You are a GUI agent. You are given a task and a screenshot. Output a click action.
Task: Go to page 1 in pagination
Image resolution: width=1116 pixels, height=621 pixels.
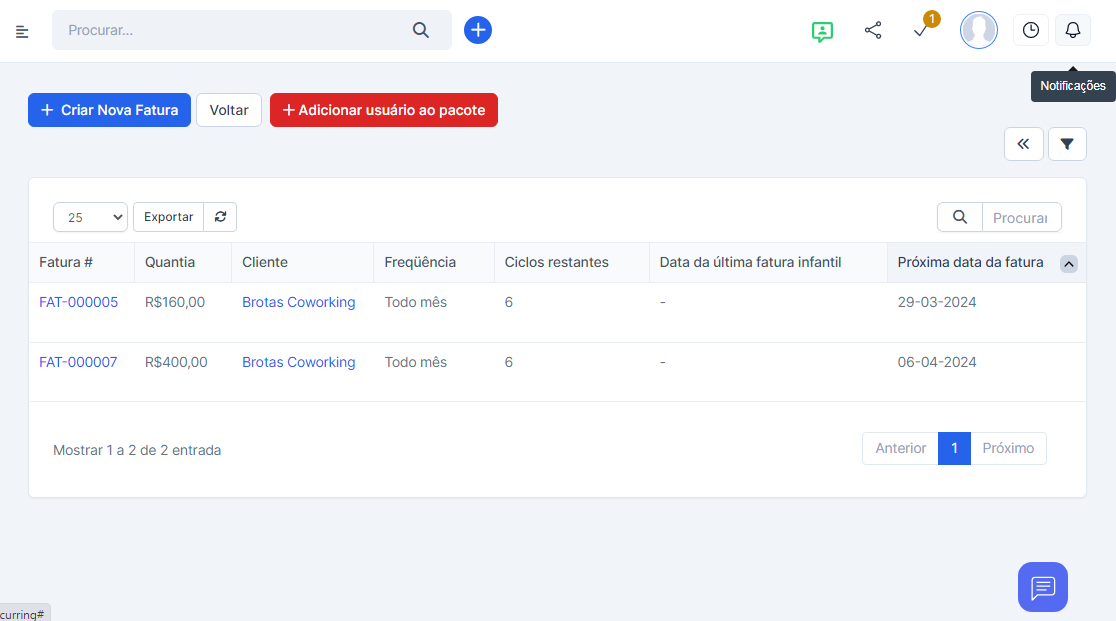point(954,448)
